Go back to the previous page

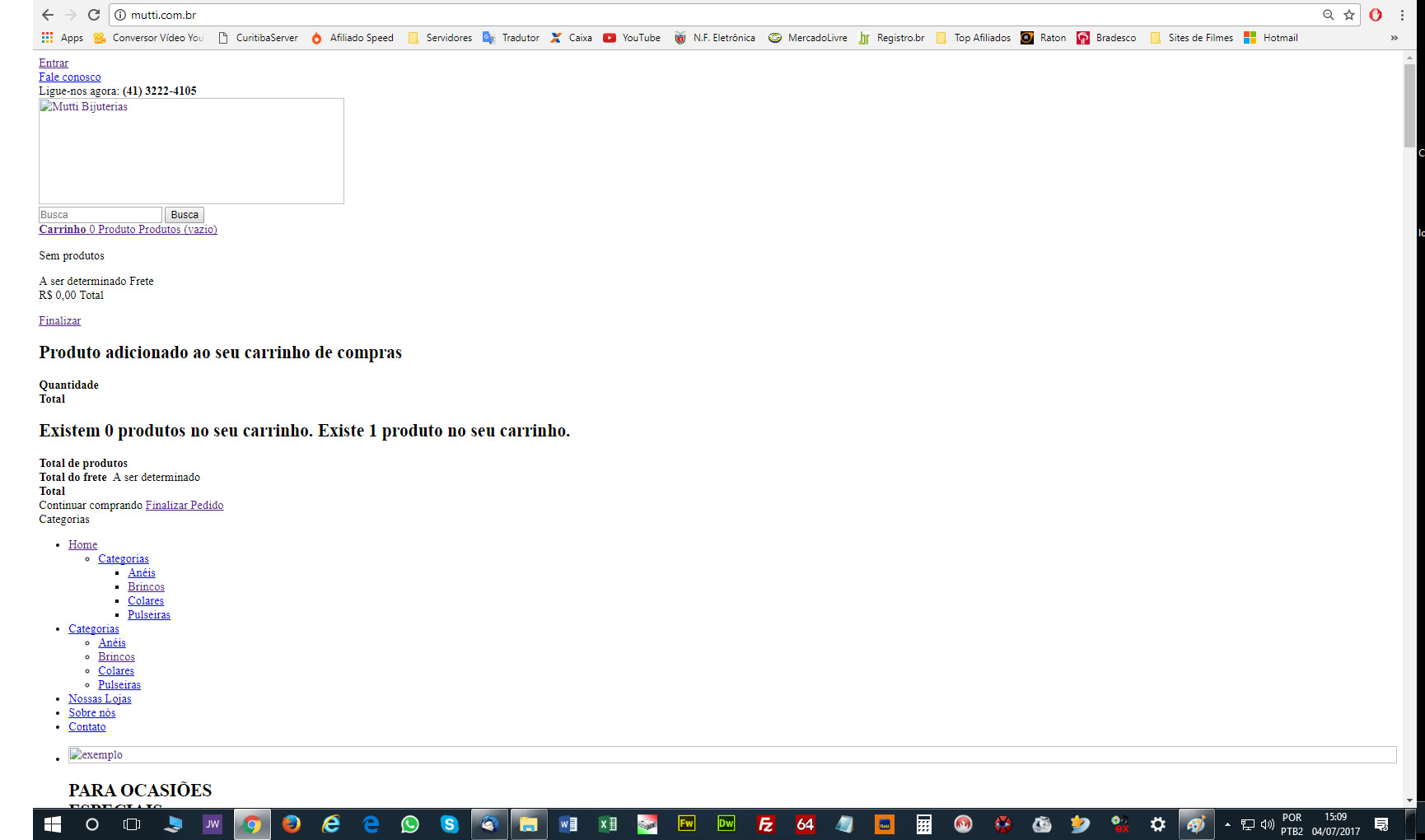click(48, 15)
